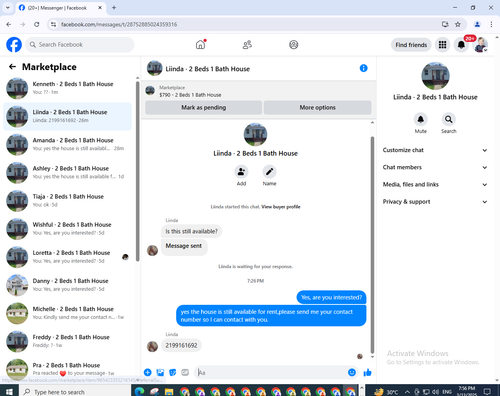The width and height of the screenshot is (500, 396).
Task: Expand Customize chat section
Action: pyautogui.click(x=435, y=150)
